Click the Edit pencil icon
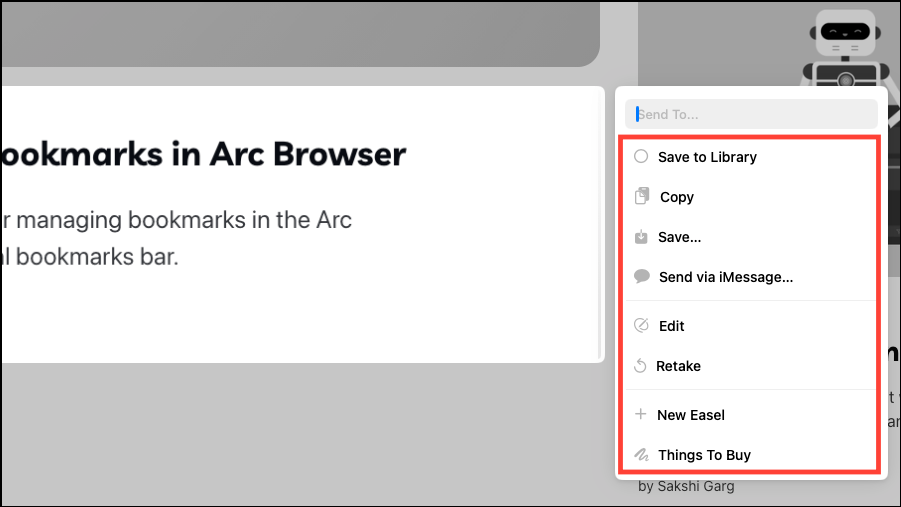The height and width of the screenshot is (507, 901). (641, 325)
